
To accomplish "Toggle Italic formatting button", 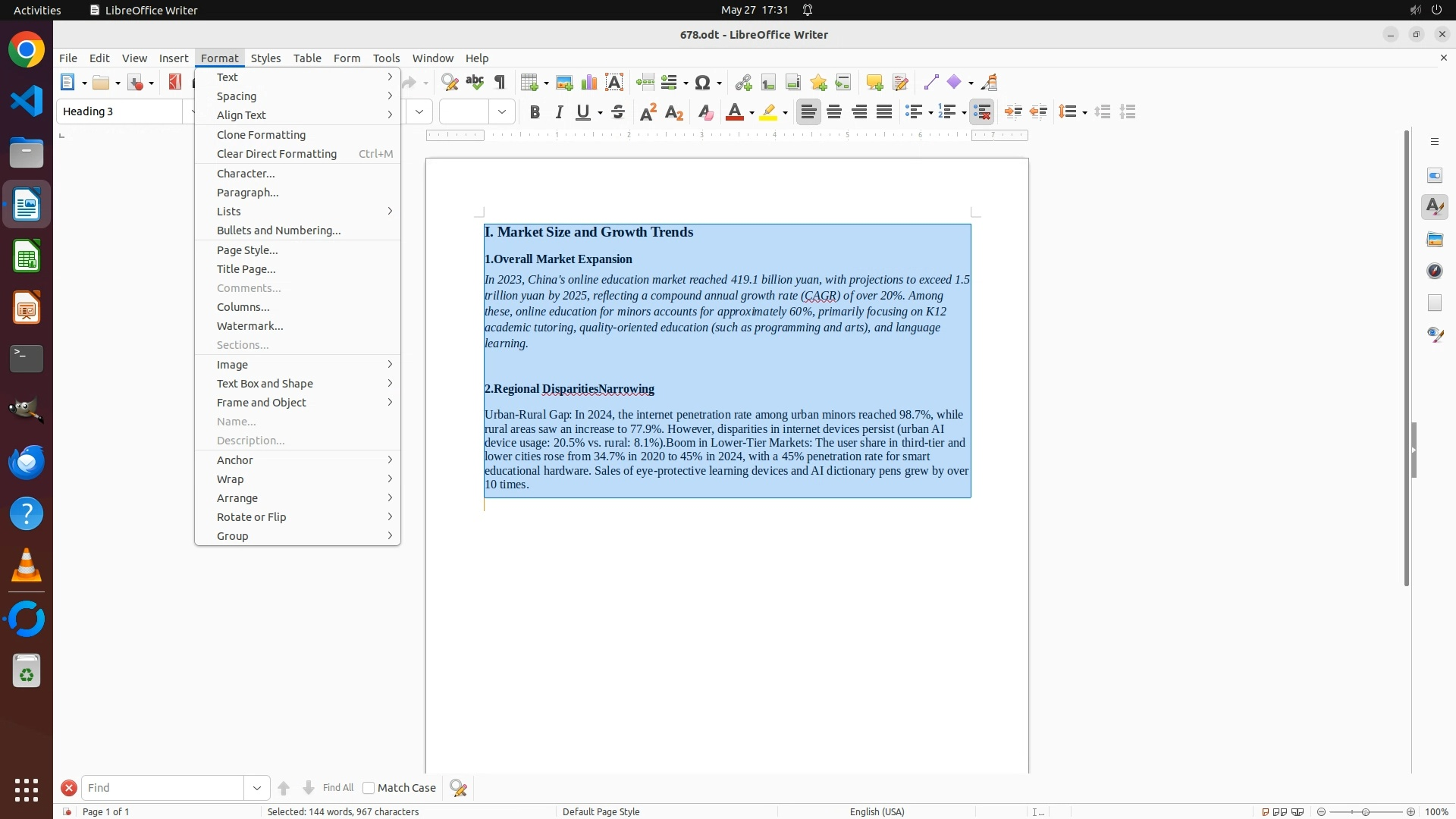I will click(x=560, y=112).
